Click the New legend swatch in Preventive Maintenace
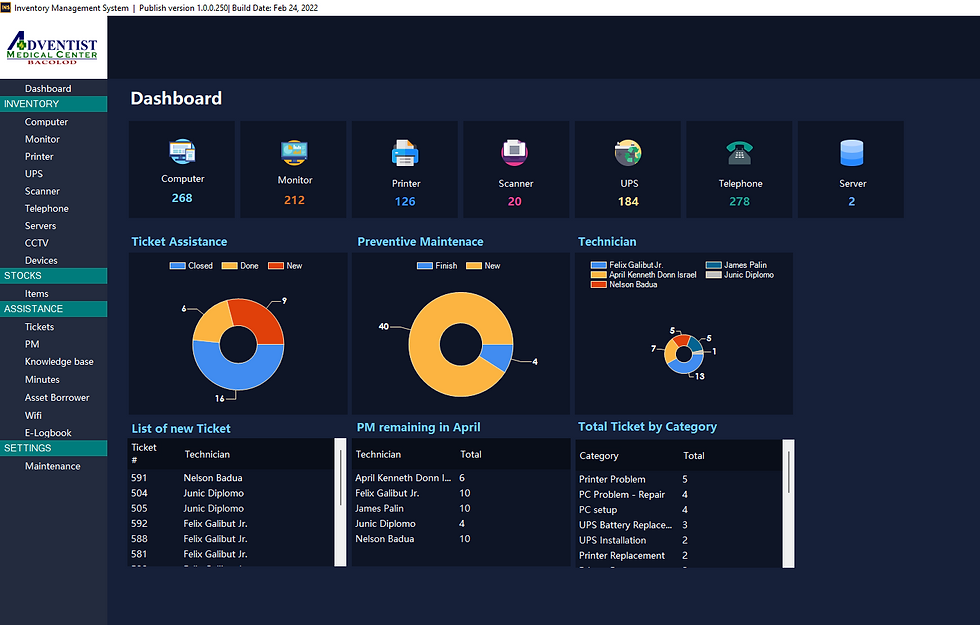 click(x=474, y=266)
